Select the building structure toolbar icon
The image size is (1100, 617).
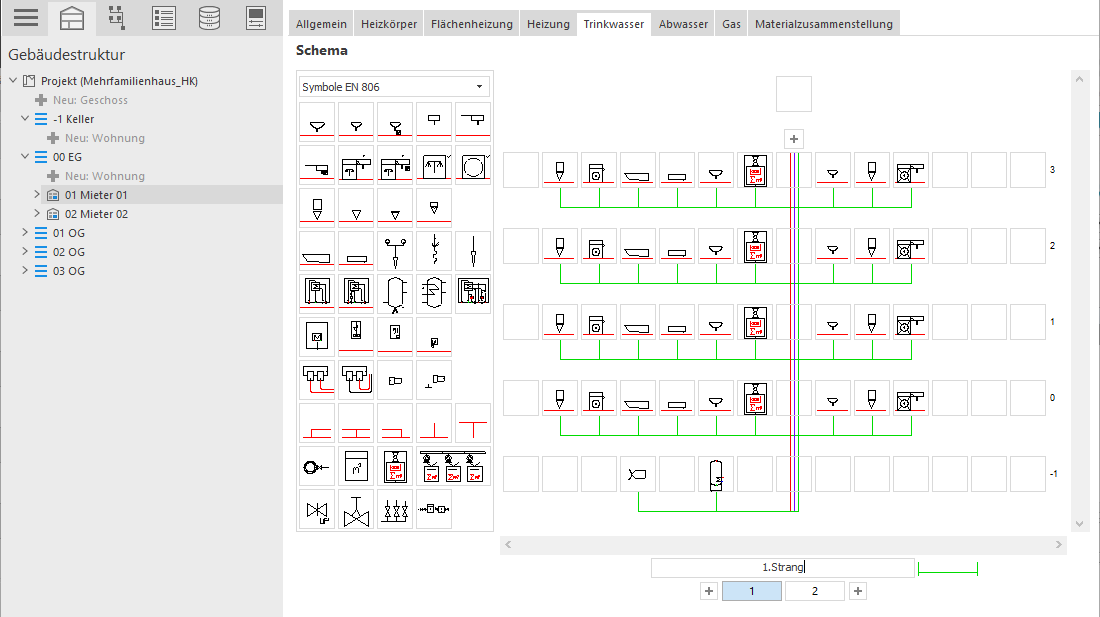[x=72, y=18]
